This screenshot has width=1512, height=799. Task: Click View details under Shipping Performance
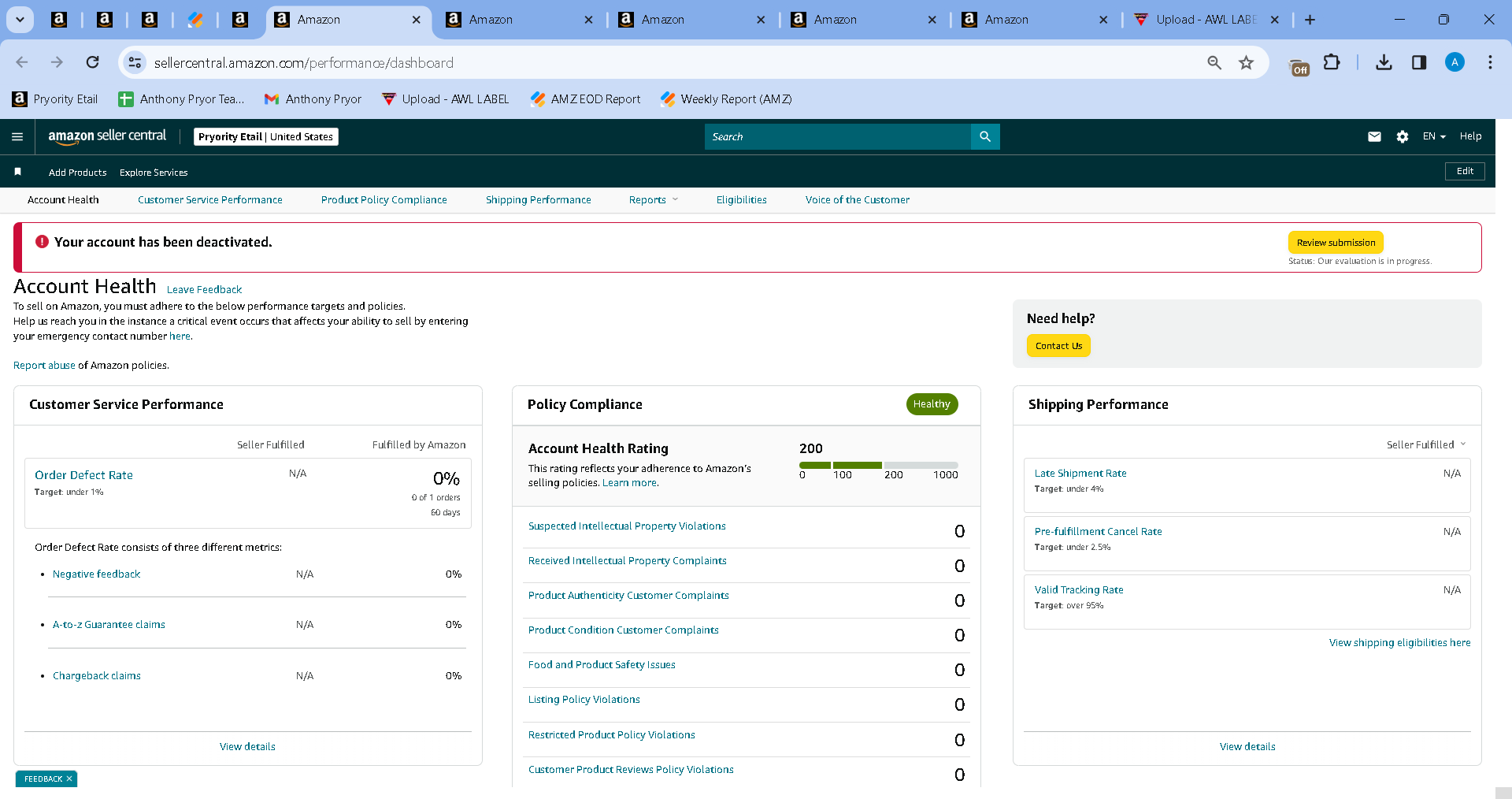pos(1247,747)
